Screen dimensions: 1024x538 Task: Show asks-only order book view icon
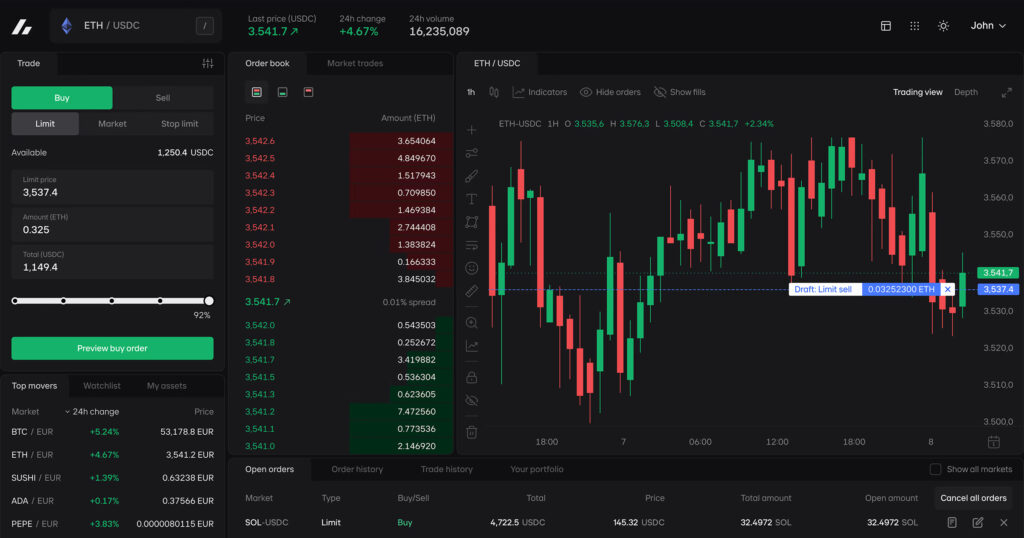(308, 92)
